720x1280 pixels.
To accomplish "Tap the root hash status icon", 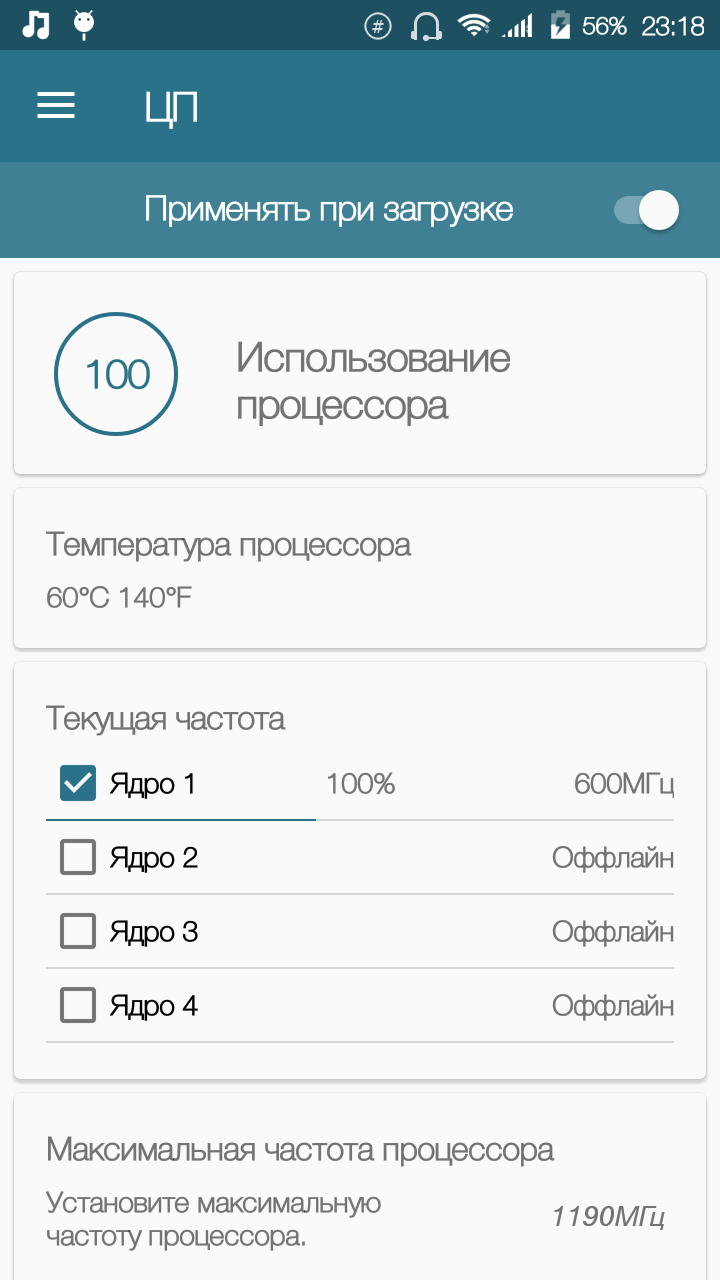I will (378, 26).
